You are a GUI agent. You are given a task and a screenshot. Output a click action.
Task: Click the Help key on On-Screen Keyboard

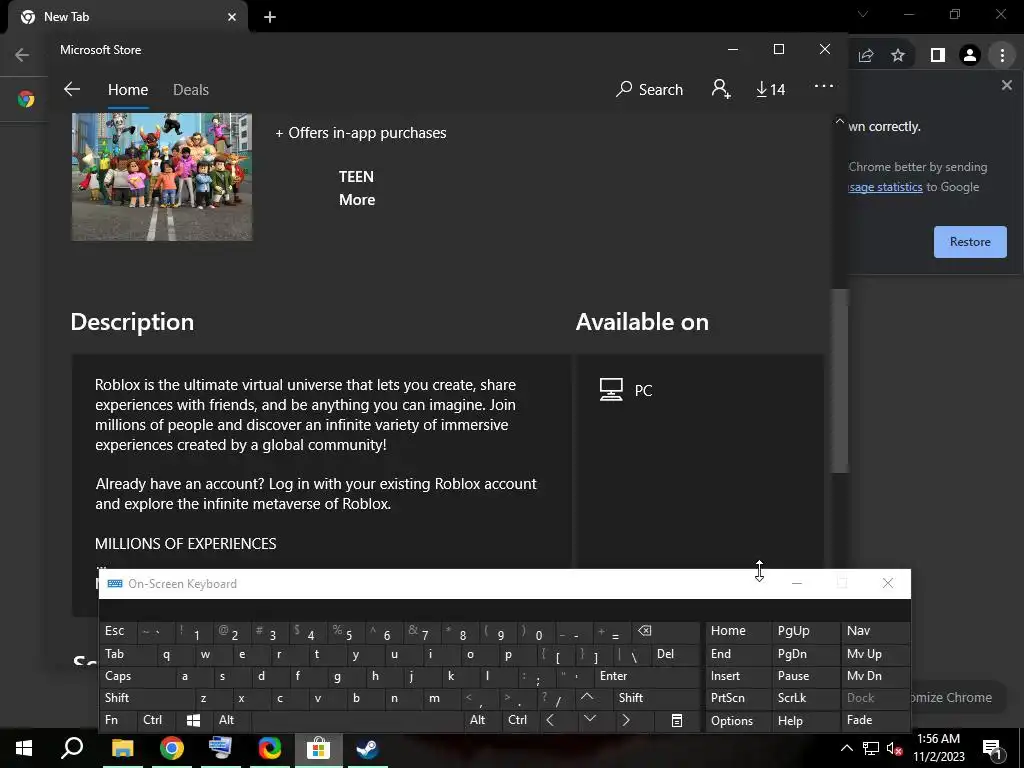(806, 721)
